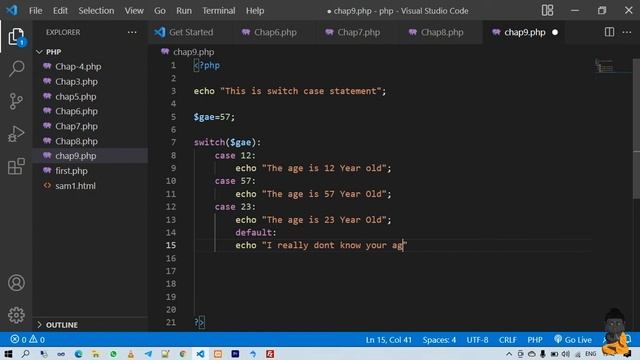Open Explorer Views and More Actions ellipsis
The height and width of the screenshot is (360, 640).
pyautogui.click(x=132, y=32)
